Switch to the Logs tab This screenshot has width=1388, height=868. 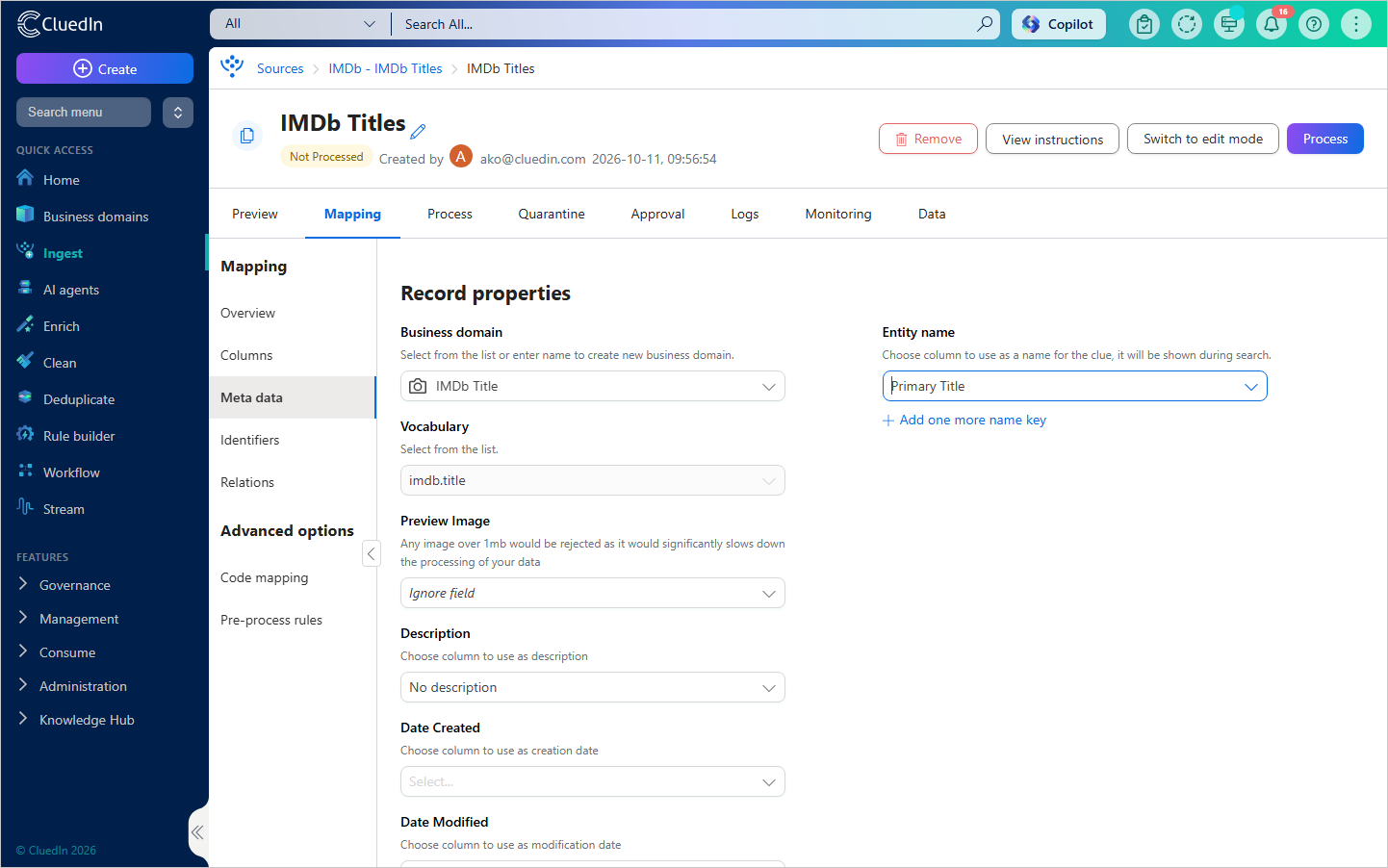[745, 214]
